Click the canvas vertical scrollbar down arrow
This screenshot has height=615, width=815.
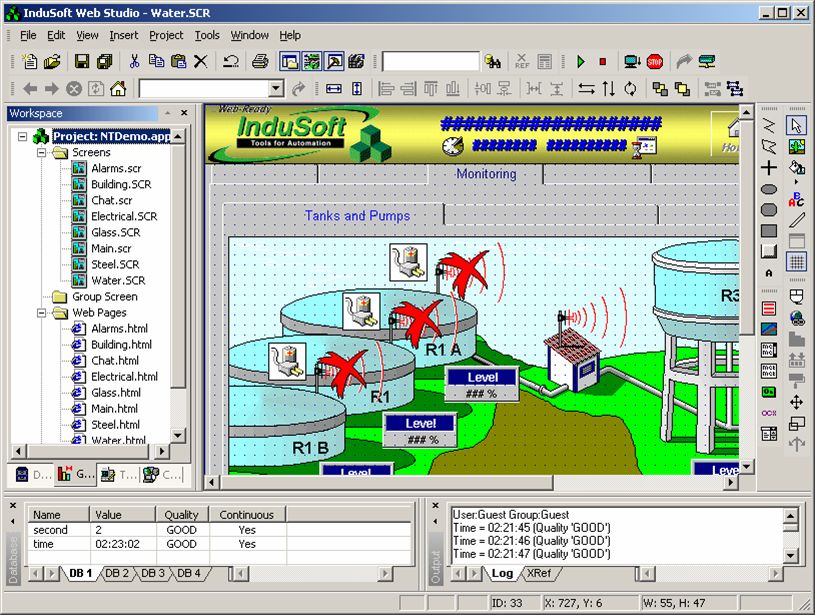[x=746, y=466]
